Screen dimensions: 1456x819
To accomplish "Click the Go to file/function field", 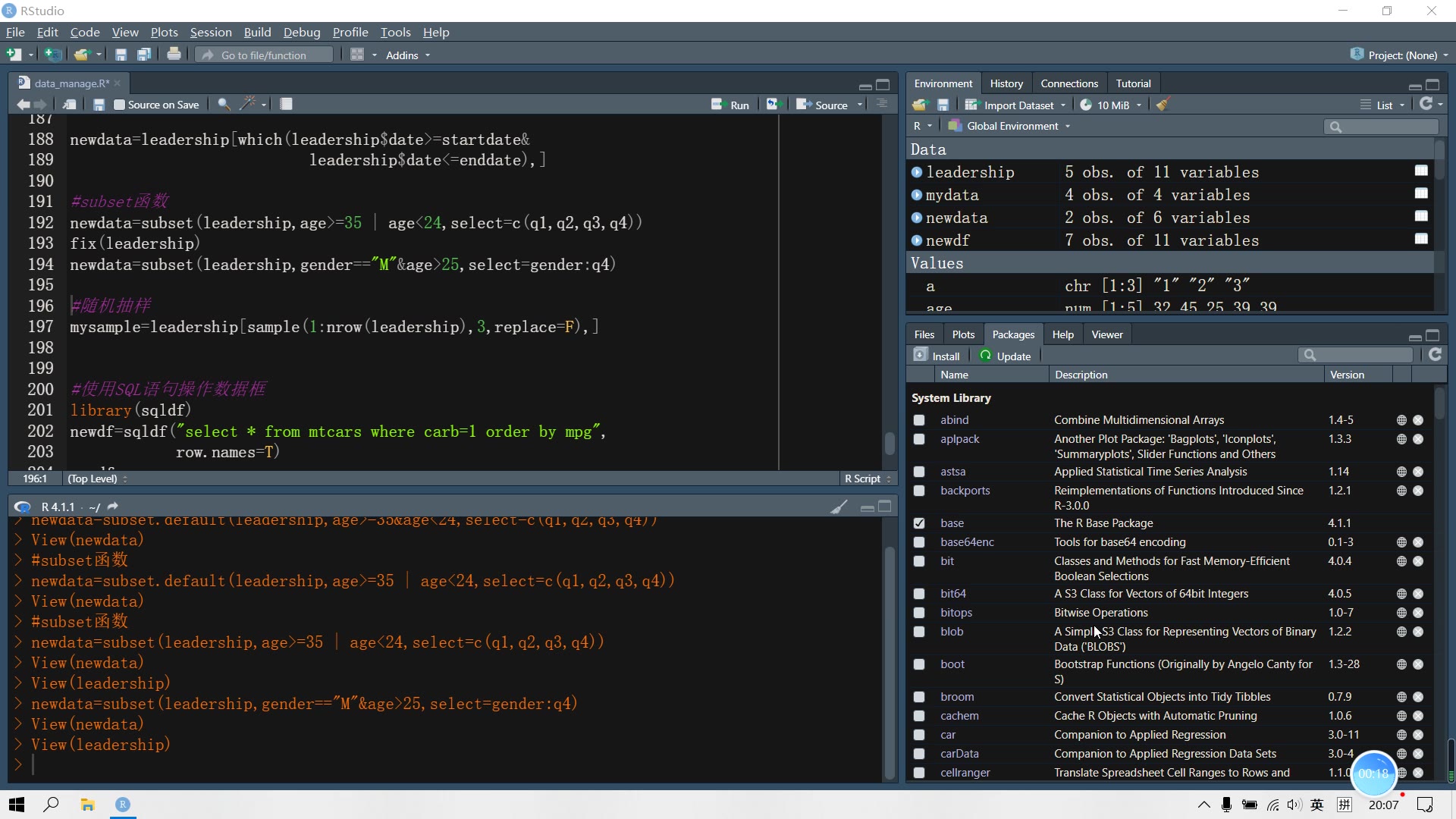I will (x=264, y=55).
